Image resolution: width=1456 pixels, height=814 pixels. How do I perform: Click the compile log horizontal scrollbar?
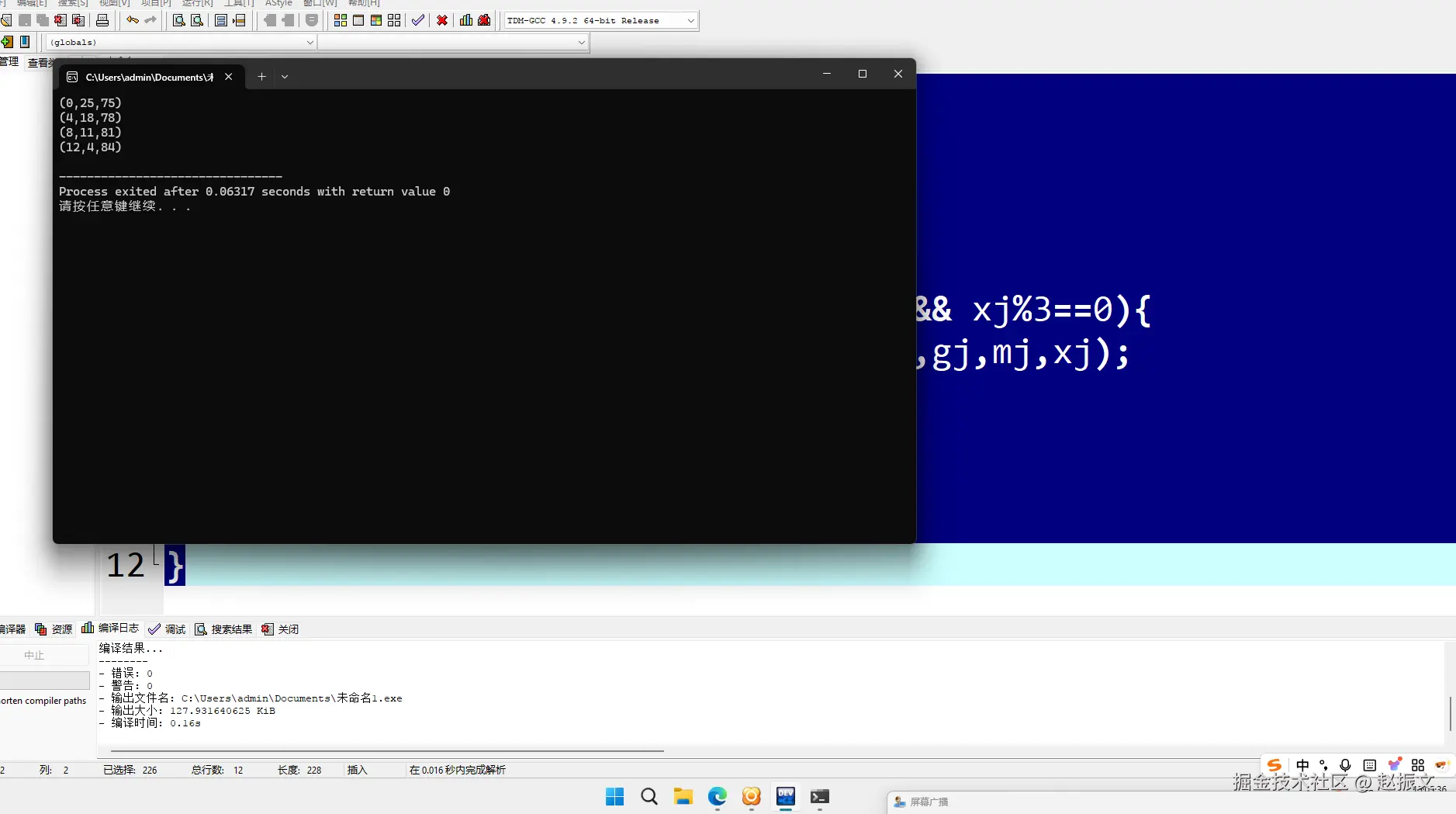pos(387,751)
